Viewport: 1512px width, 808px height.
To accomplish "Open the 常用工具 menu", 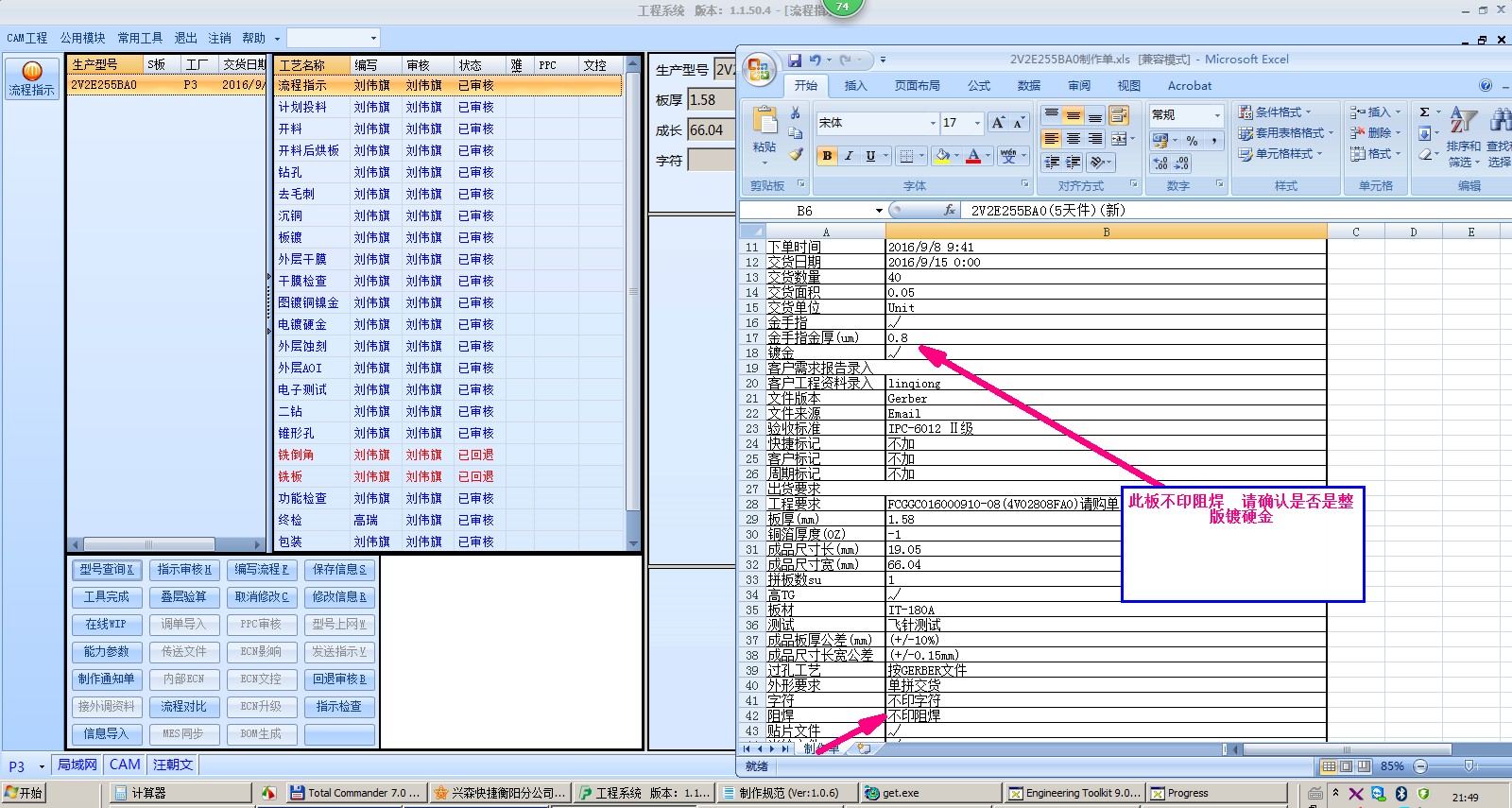I will point(140,38).
